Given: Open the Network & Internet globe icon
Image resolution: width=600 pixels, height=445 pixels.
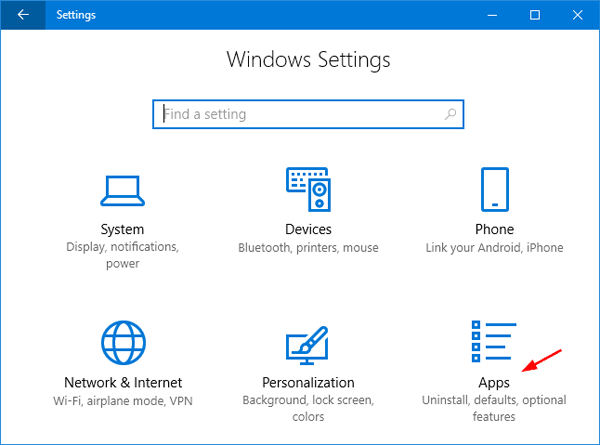Looking at the screenshot, I should click(x=122, y=342).
